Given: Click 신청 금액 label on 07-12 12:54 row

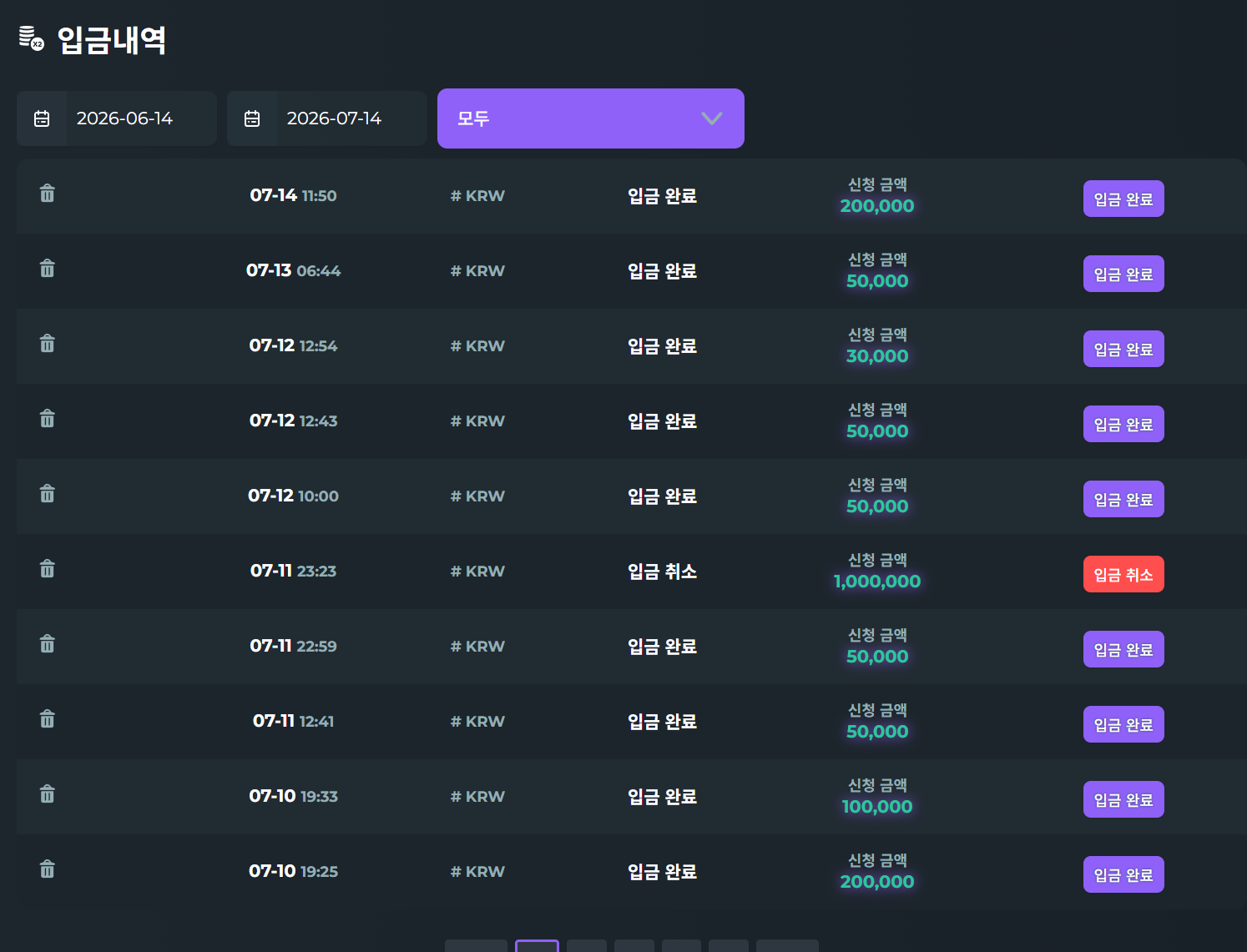Looking at the screenshot, I should click(x=877, y=335).
